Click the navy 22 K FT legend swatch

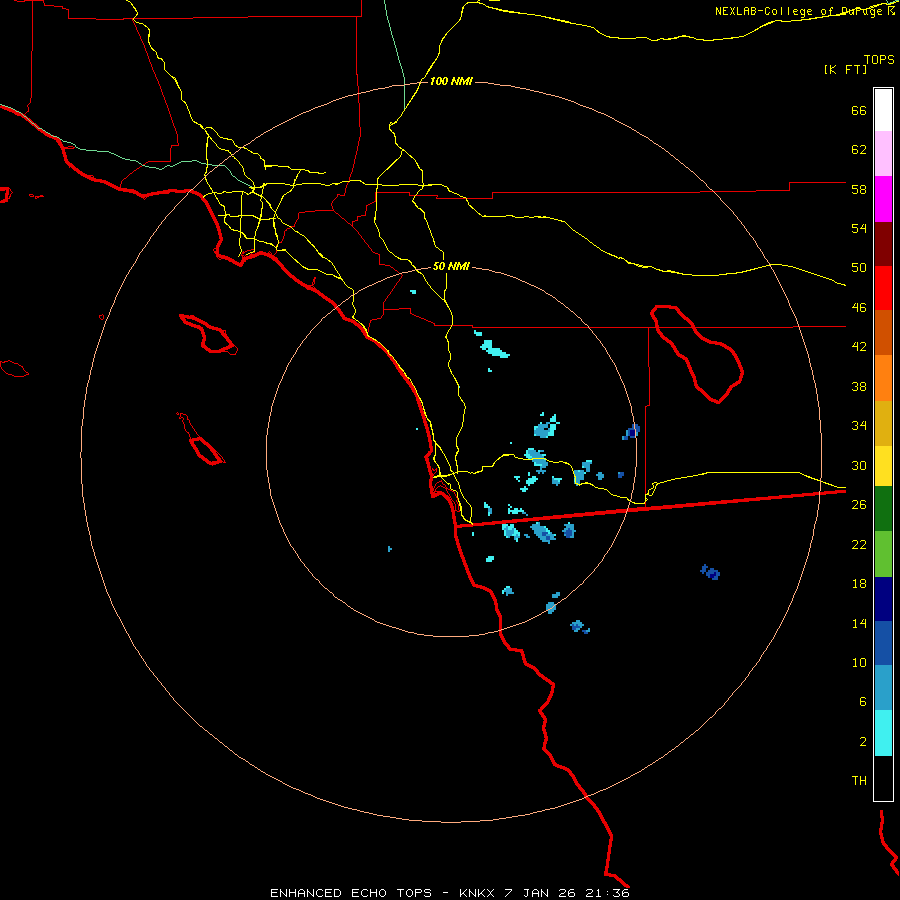pos(883,599)
